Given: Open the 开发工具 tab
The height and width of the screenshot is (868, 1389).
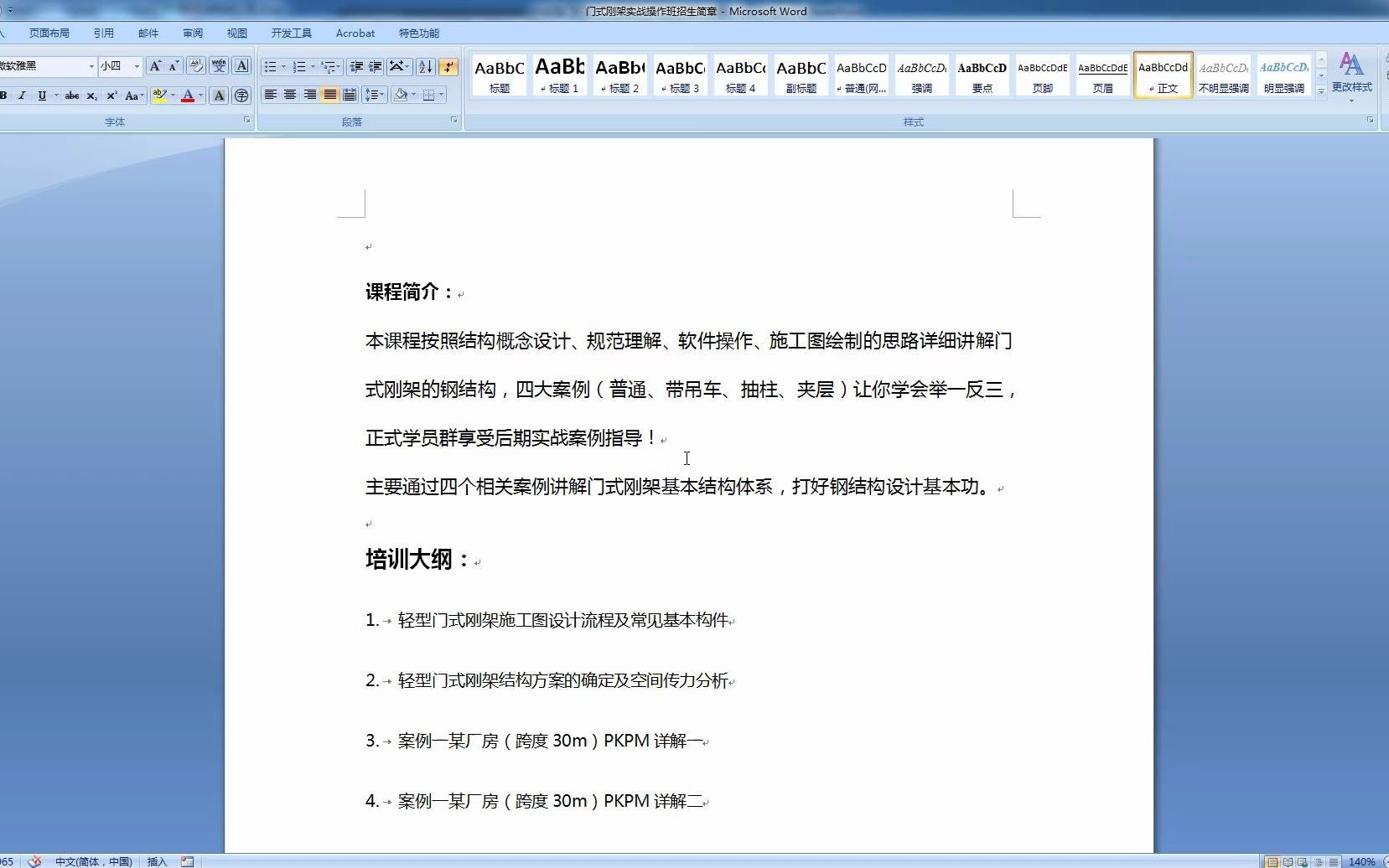Looking at the screenshot, I should point(292,34).
